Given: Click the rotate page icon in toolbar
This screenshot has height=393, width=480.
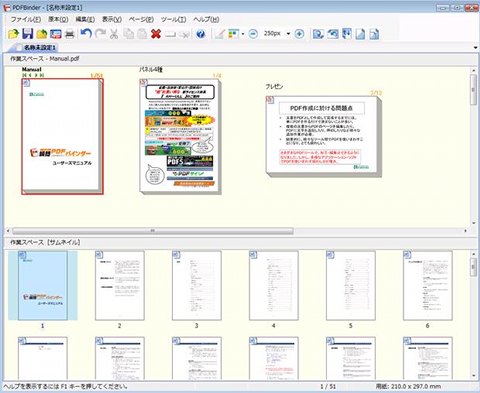Looking at the screenshot, I should coord(332,34).
